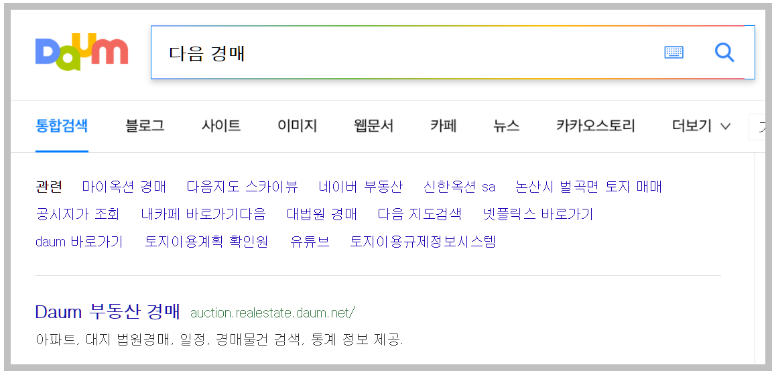
Task: Click related search 넷플릭스 바로가기
Action: [x=538, y=214]
